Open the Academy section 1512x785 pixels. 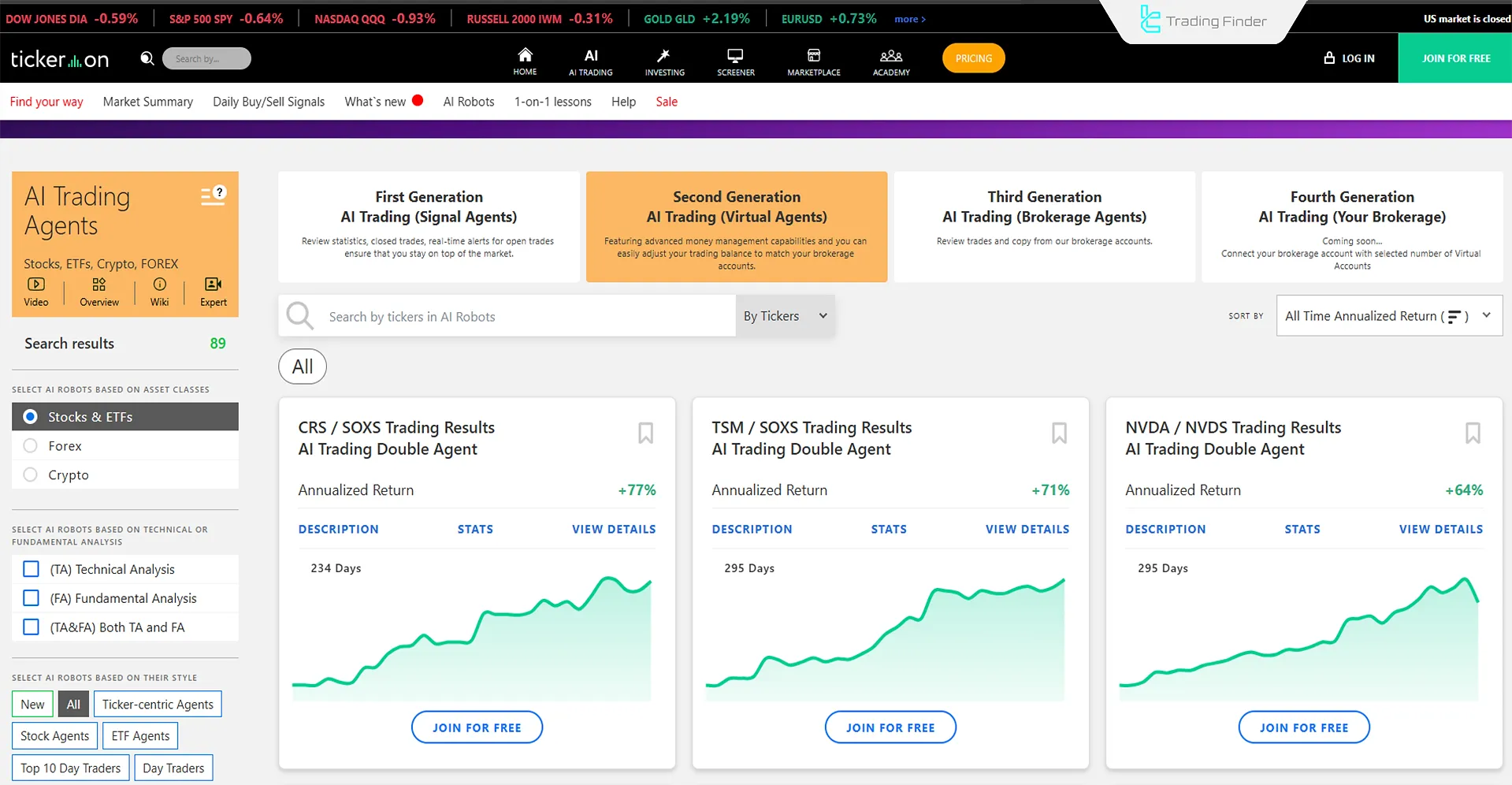[x=890, y=59]
